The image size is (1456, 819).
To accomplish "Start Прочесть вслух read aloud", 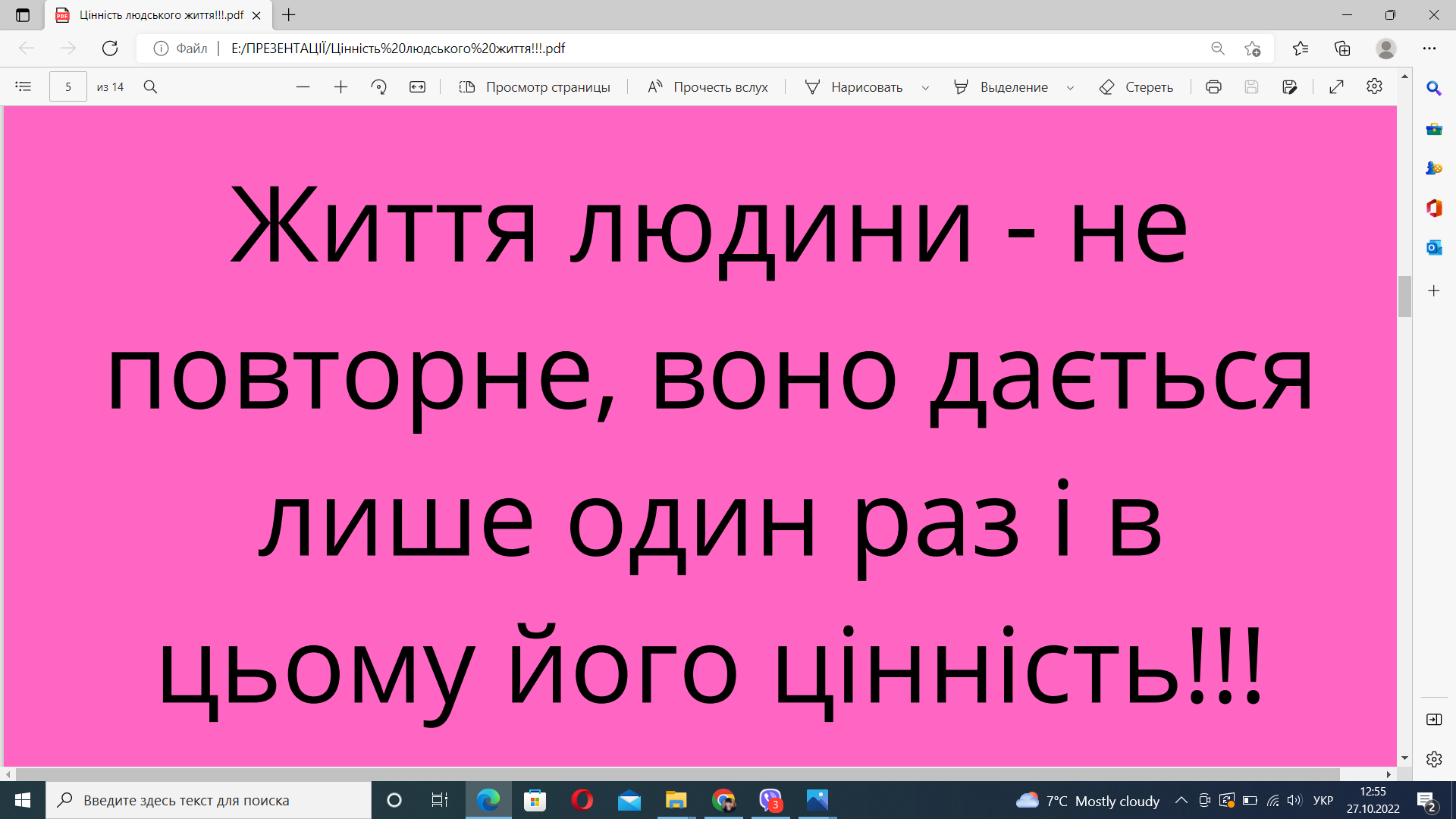I will (x=708, y=87).
